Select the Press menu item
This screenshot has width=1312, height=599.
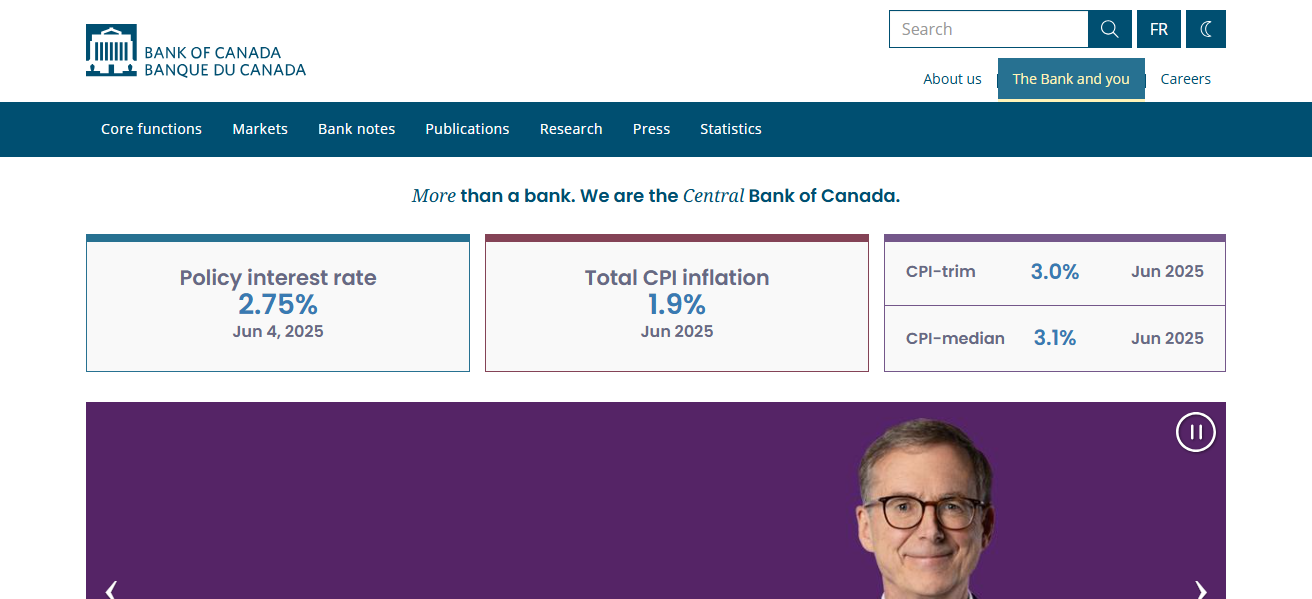(x=651, y=129)
